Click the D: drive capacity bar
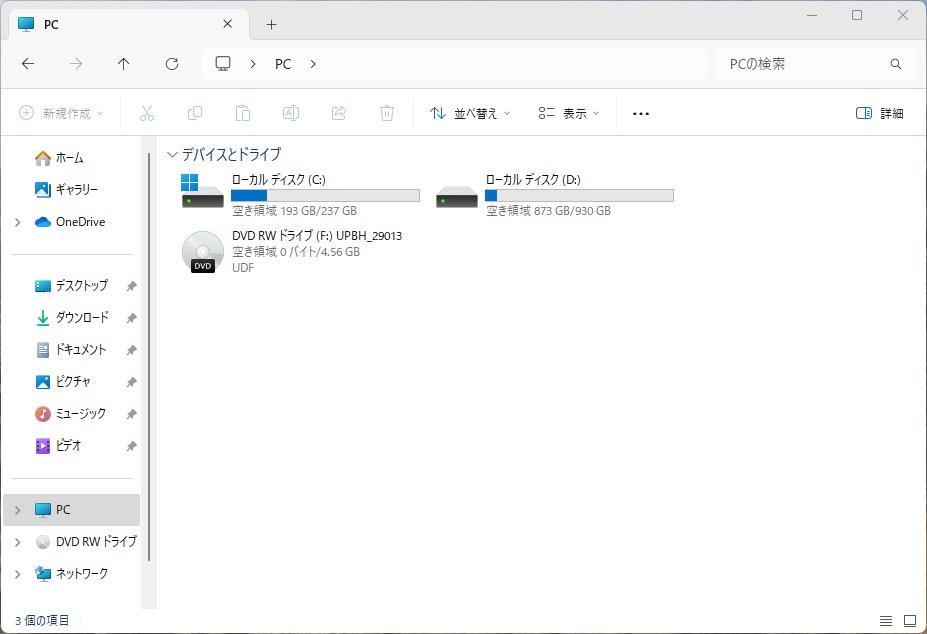This screenshot has width=927, height=634. 579,196
